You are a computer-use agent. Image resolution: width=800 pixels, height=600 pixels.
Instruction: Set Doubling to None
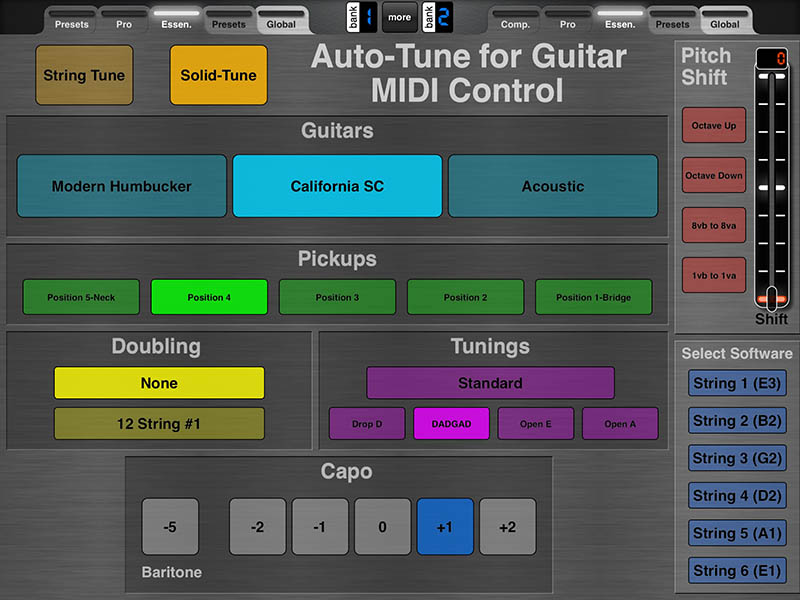coord(159,383)
